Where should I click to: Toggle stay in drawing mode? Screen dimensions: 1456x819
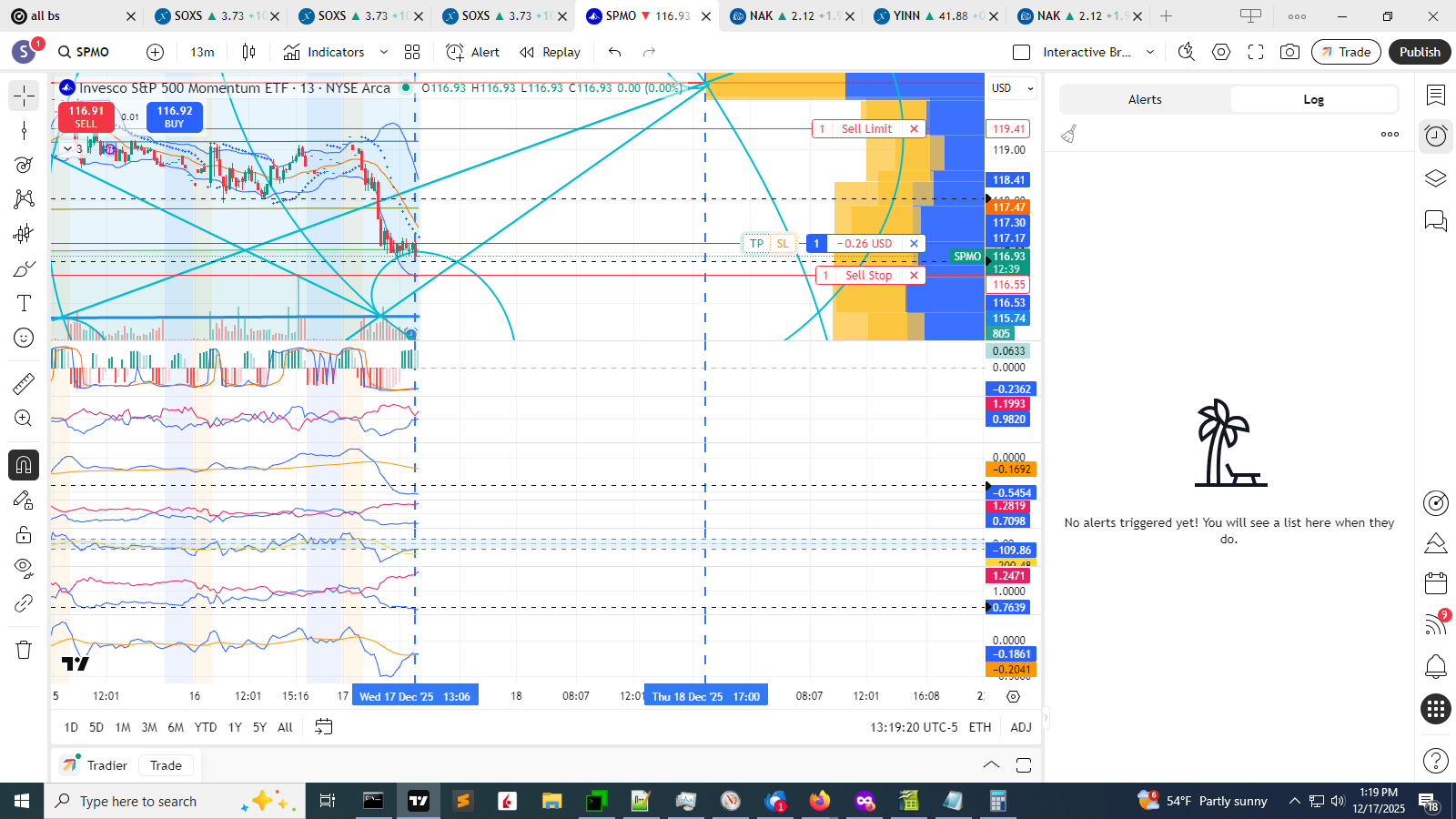tap(24, 500)
